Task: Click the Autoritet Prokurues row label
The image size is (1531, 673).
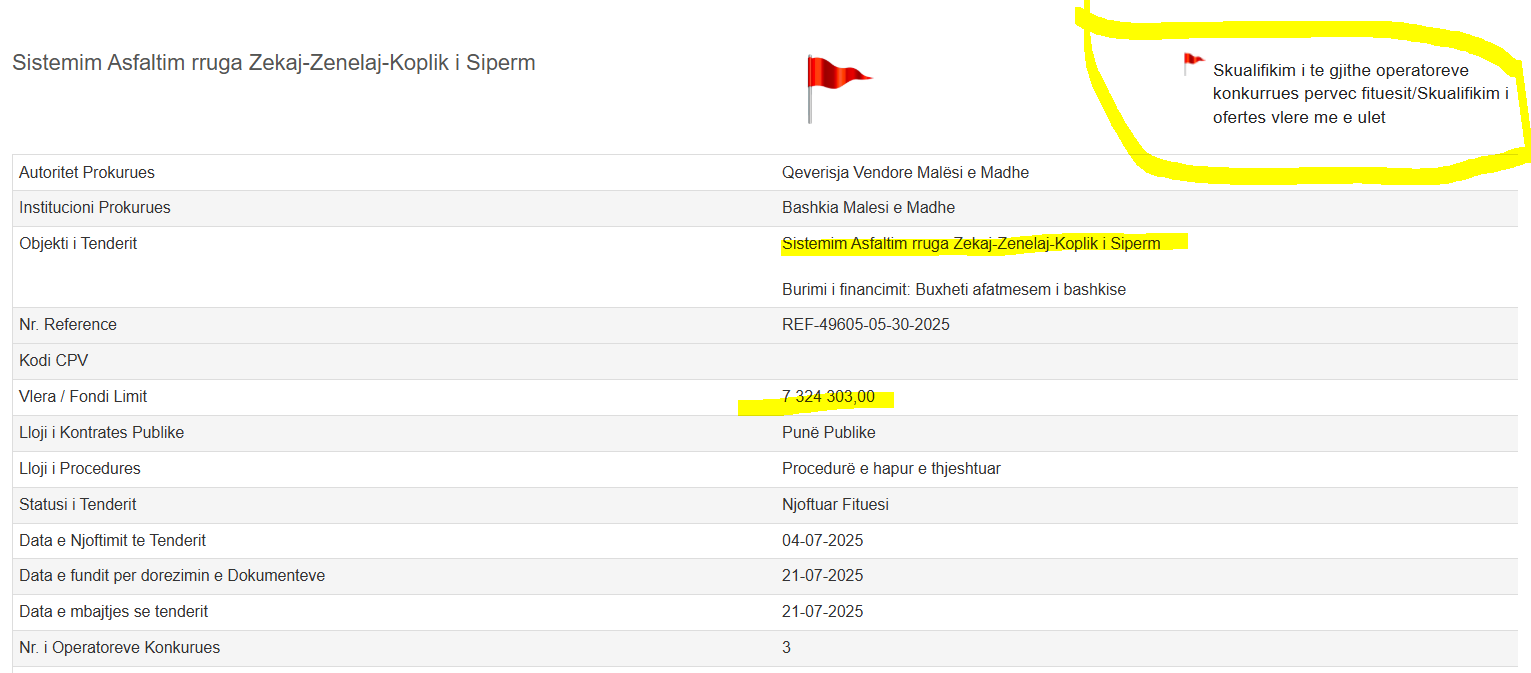Action: click(87, 173)
